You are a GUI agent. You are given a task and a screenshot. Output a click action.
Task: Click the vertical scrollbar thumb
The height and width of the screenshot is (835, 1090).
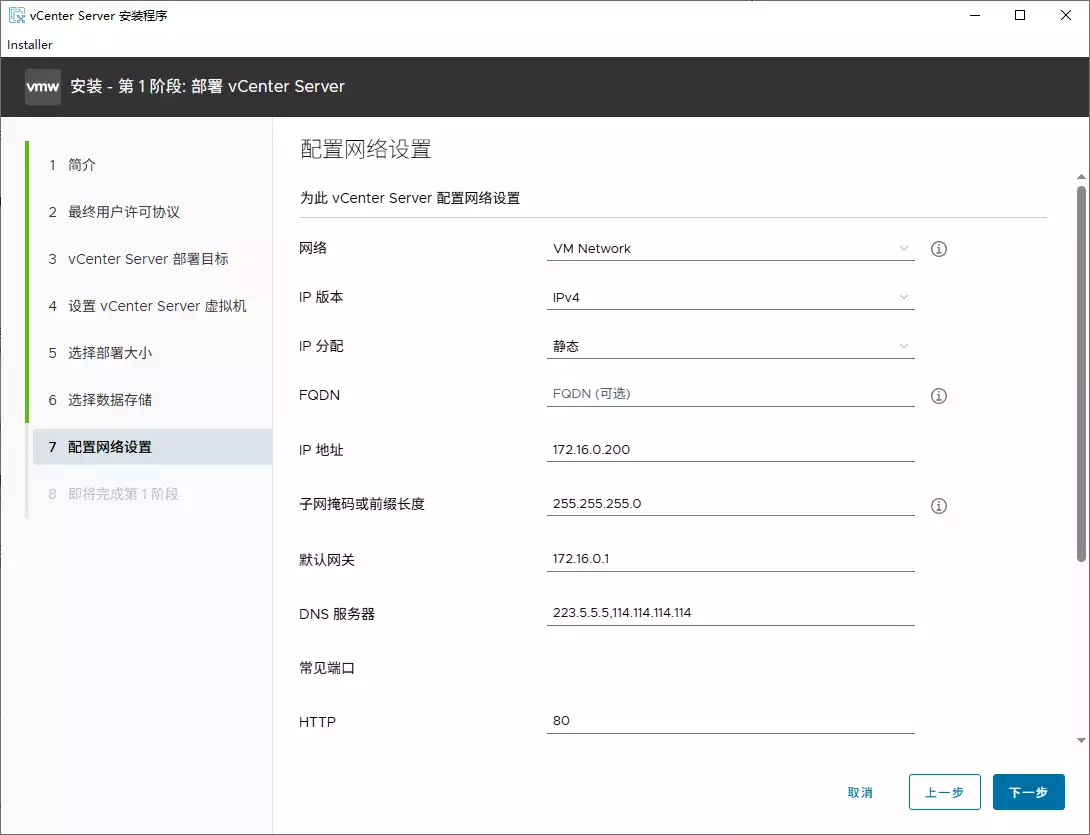pos(1081,373)
